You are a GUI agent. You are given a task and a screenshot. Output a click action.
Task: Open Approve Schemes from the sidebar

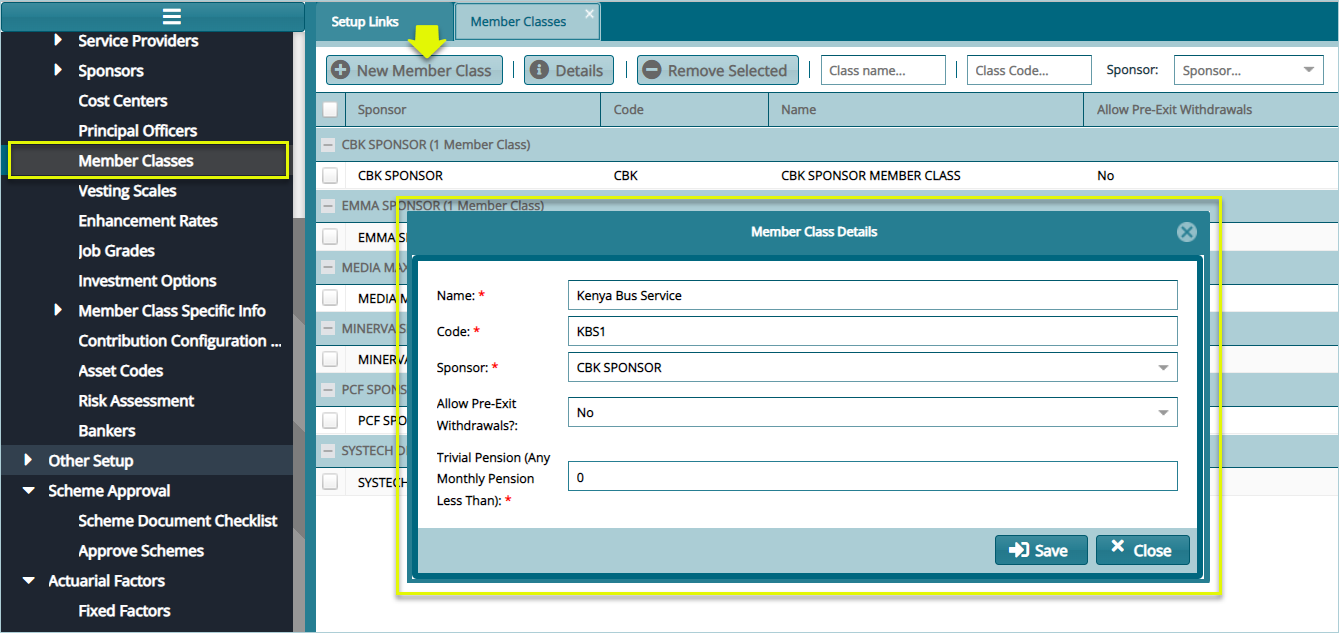pyautogui.click(x=141, y=551)
